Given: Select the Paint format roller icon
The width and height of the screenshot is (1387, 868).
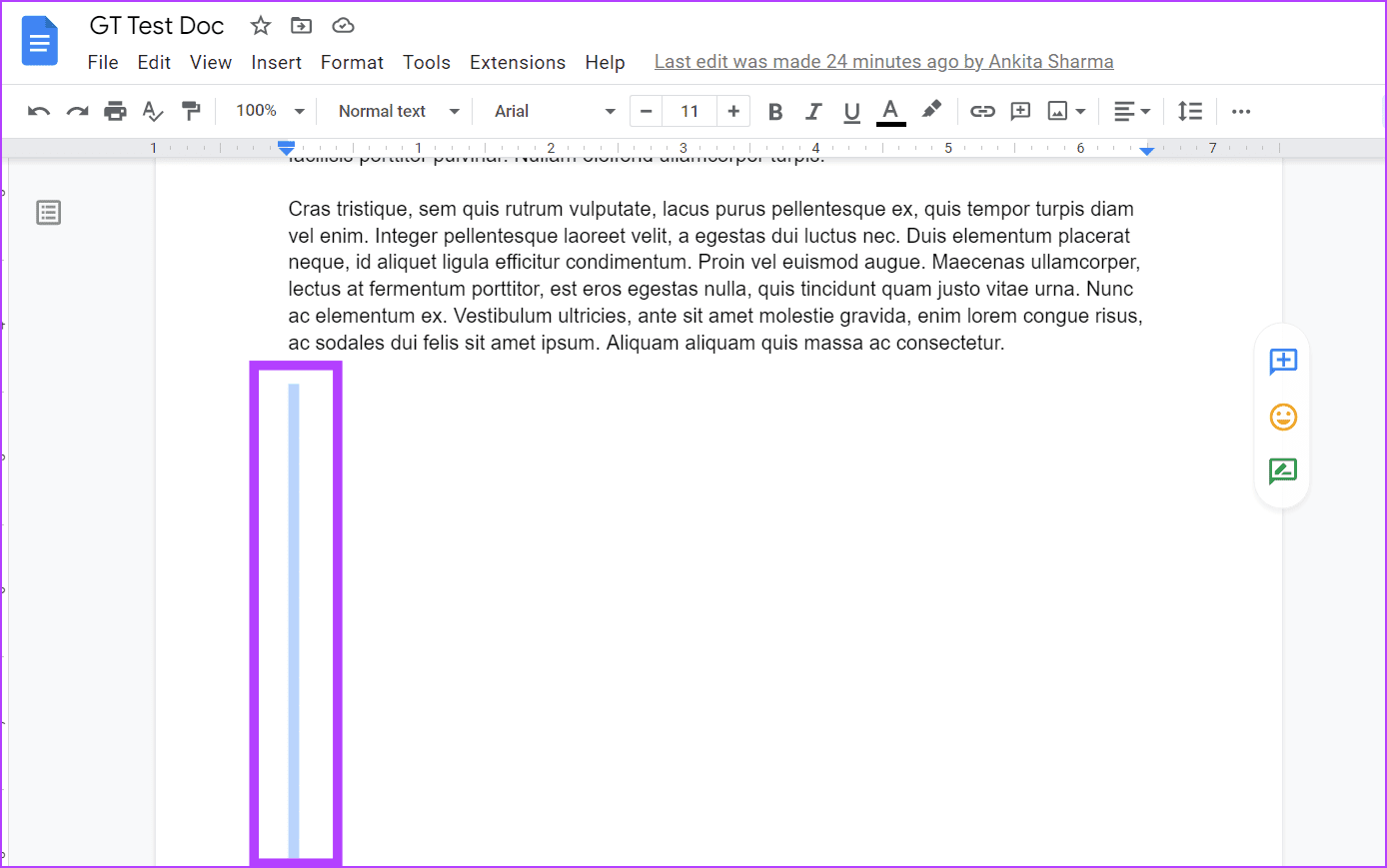Looking at the screenshot, I should point(191,111).
